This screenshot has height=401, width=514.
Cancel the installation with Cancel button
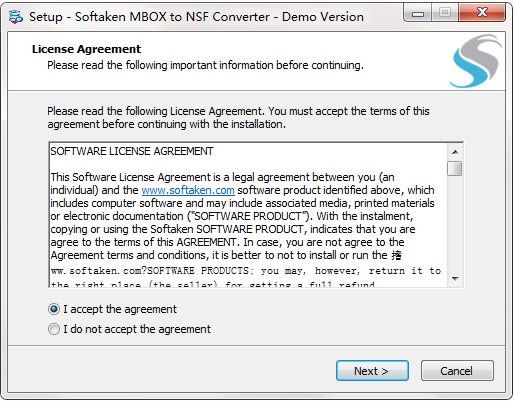point(457,370)
